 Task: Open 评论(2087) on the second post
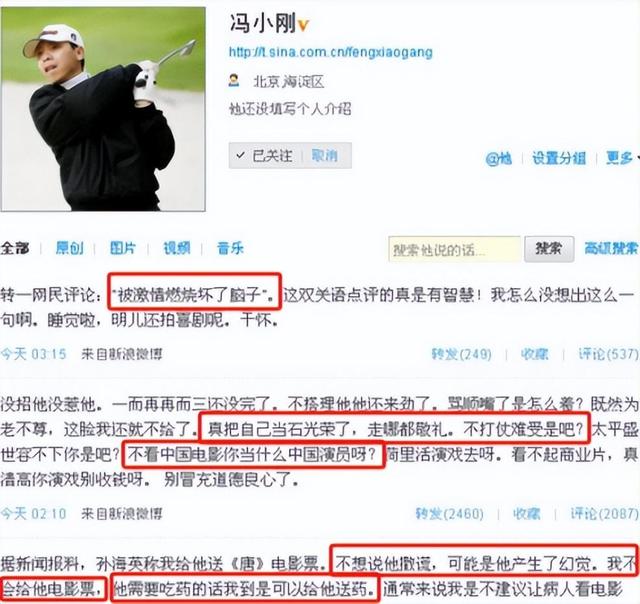click(604, 513)
